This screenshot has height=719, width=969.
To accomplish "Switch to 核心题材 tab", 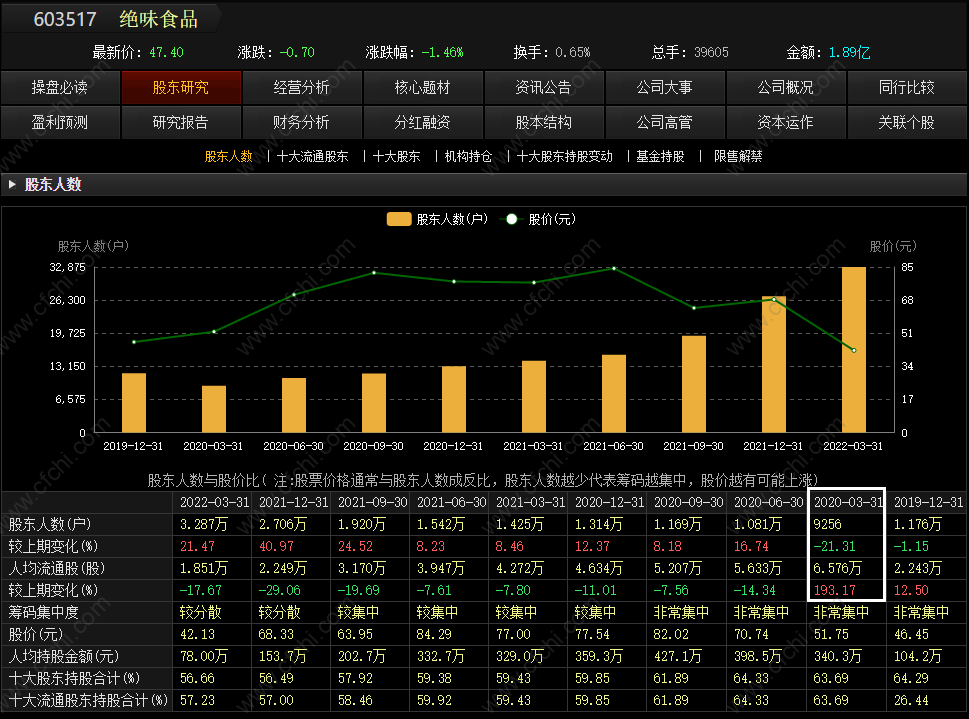I will click(423, 87).
